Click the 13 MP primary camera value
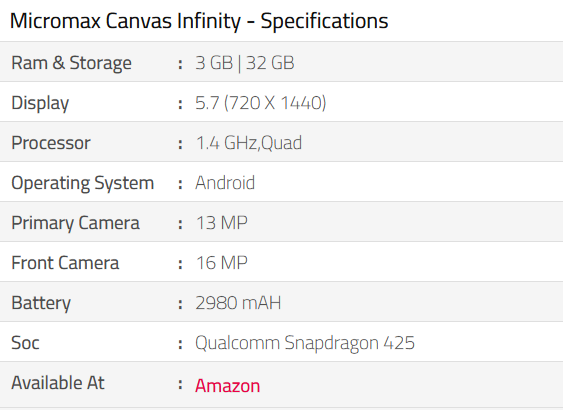This screenshot has width=563, height=410. (x=222, y=223)
